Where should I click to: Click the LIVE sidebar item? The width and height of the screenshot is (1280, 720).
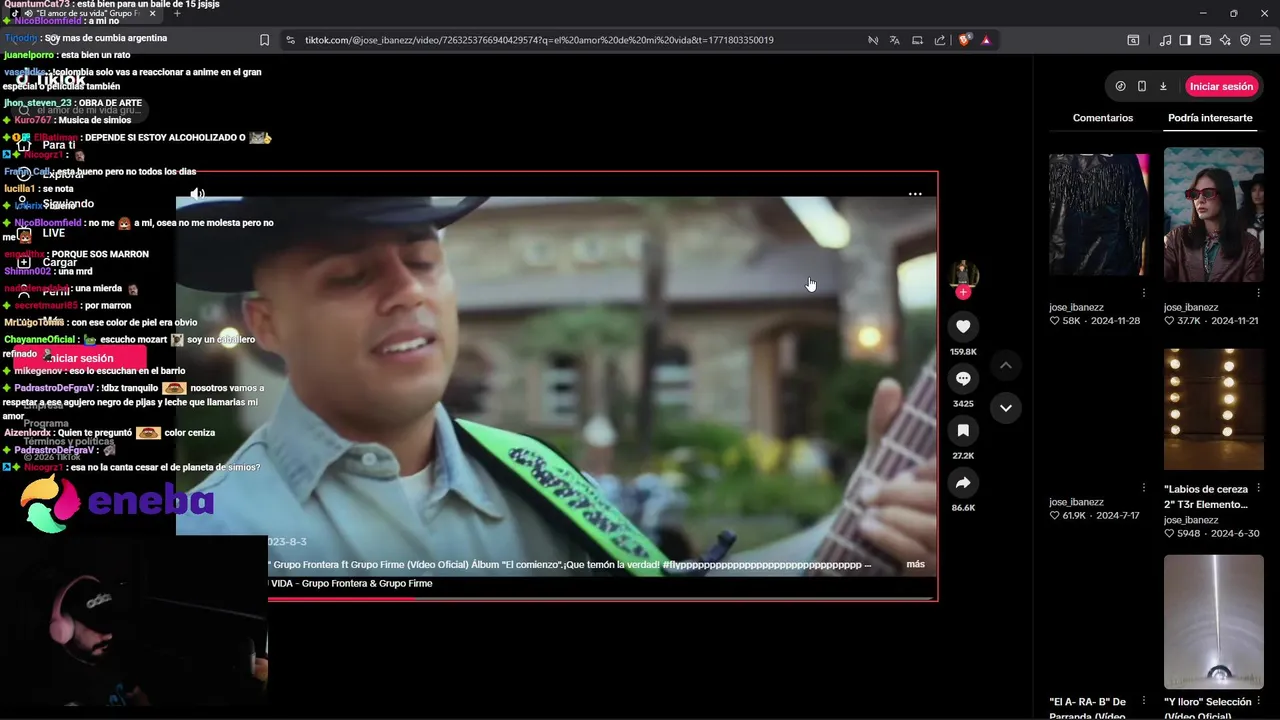coord(42,233)
